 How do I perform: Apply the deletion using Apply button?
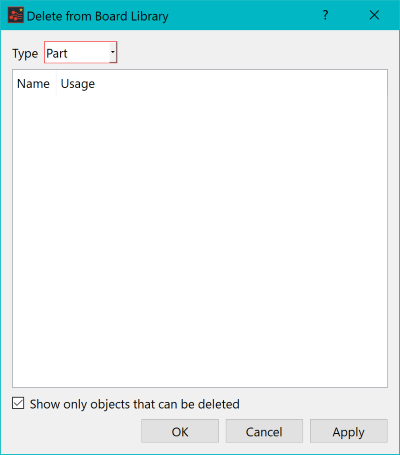[x=349, y=431]
